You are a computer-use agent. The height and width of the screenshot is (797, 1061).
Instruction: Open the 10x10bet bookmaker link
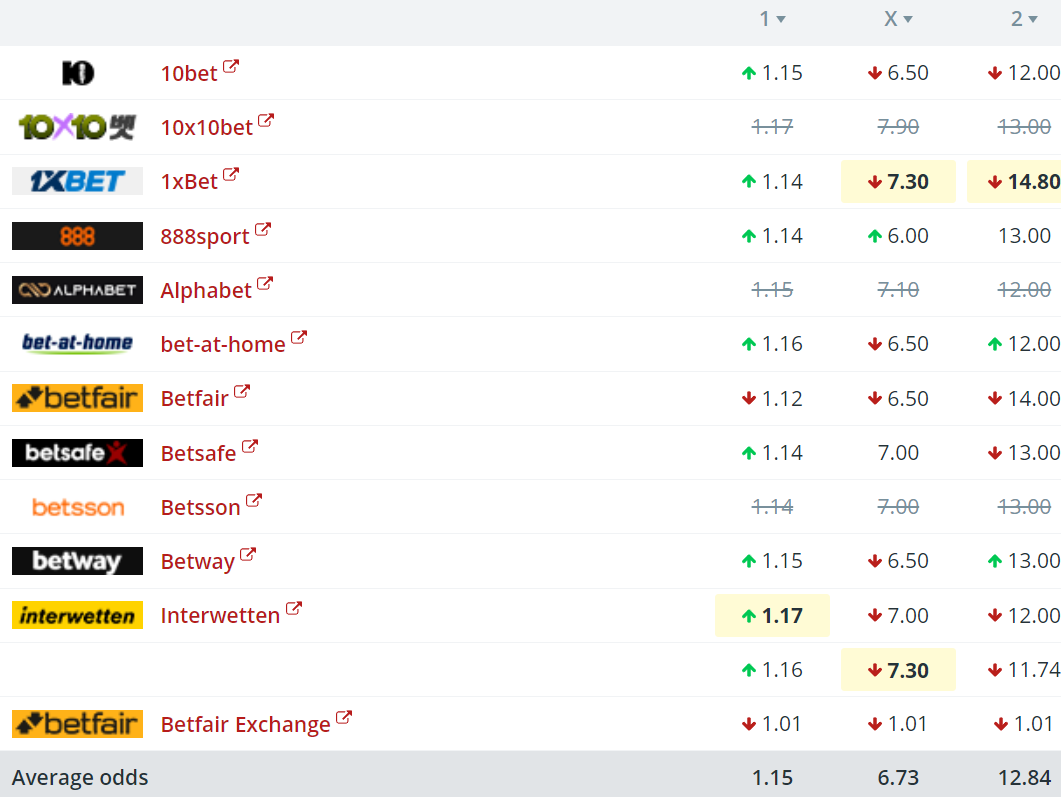(x=206, y=128)
